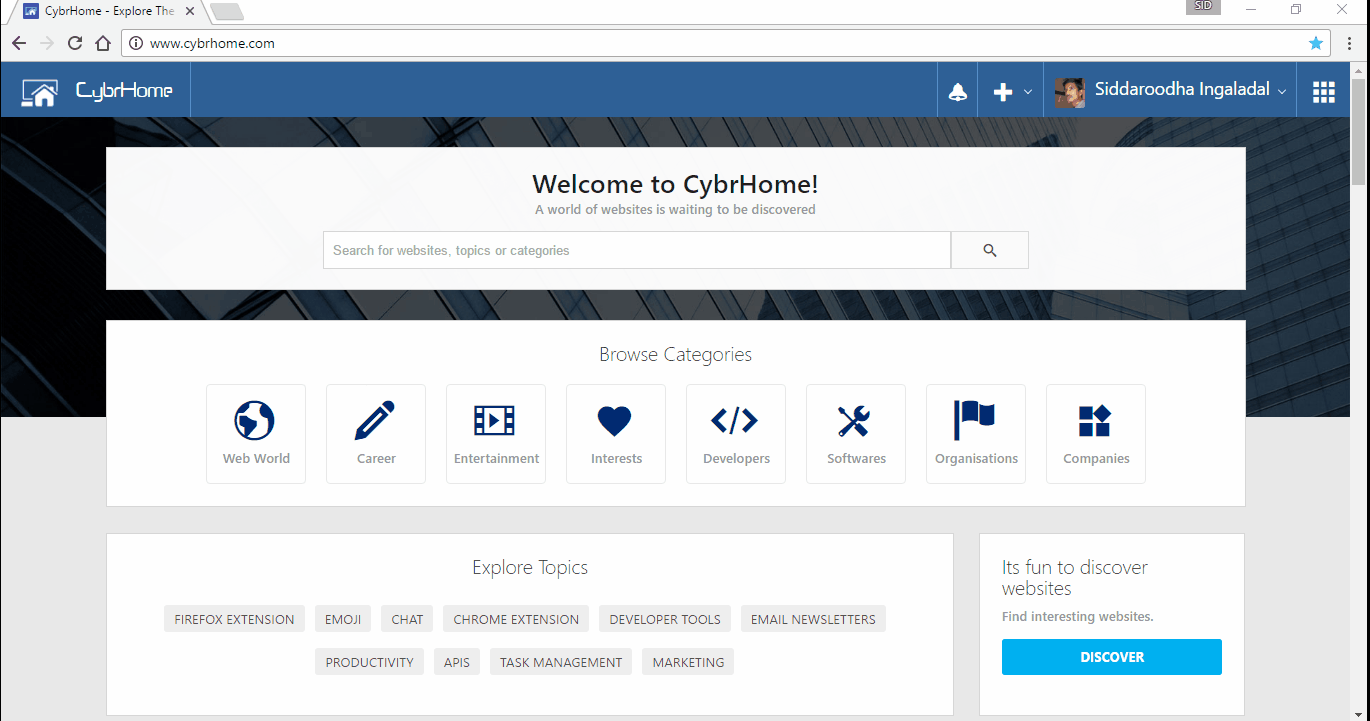Open the notifications bell
This screenshot has height=721, width=1370.
[957, 92]
